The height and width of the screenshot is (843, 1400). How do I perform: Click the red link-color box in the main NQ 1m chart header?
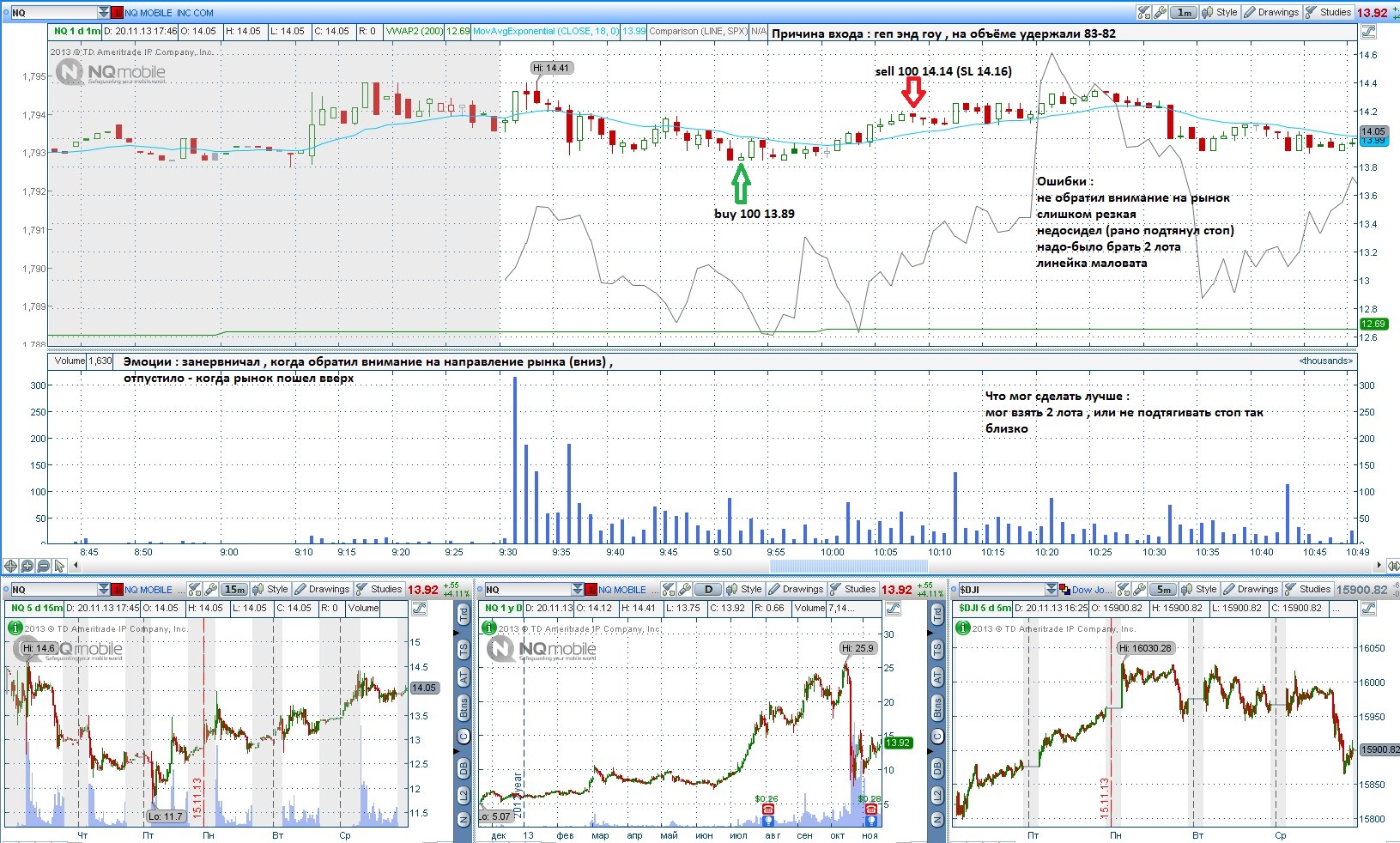click(118, 13)
